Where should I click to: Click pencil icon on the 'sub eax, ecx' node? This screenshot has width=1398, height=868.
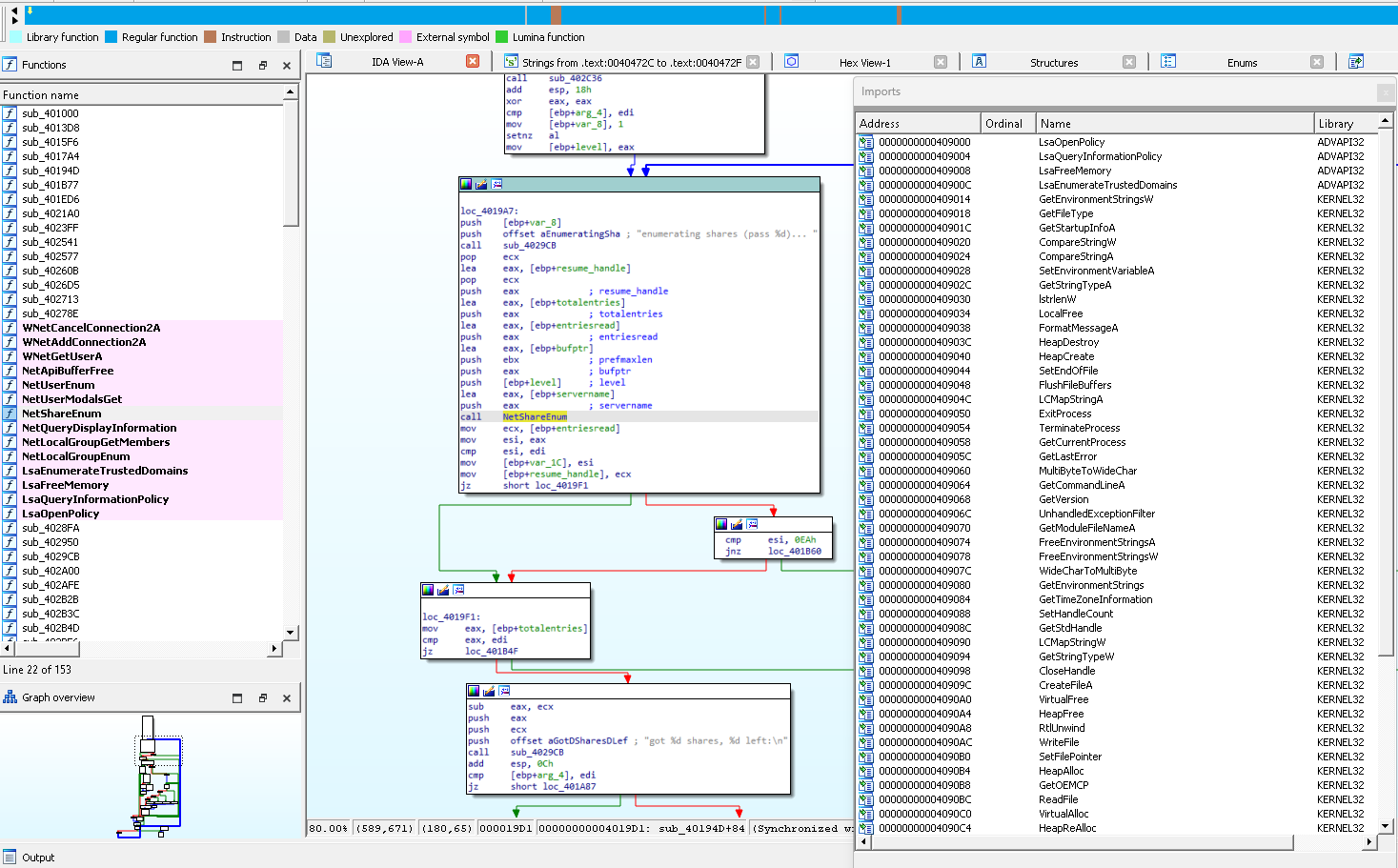[489, 691]
